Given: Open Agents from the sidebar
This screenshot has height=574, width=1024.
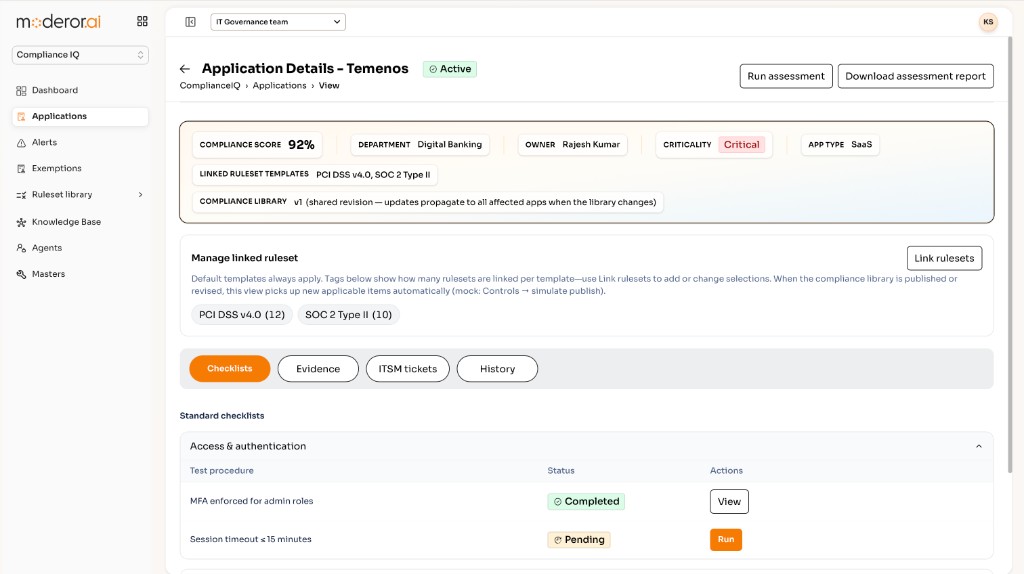Looking at the screenshot, I should click(80, 248).
